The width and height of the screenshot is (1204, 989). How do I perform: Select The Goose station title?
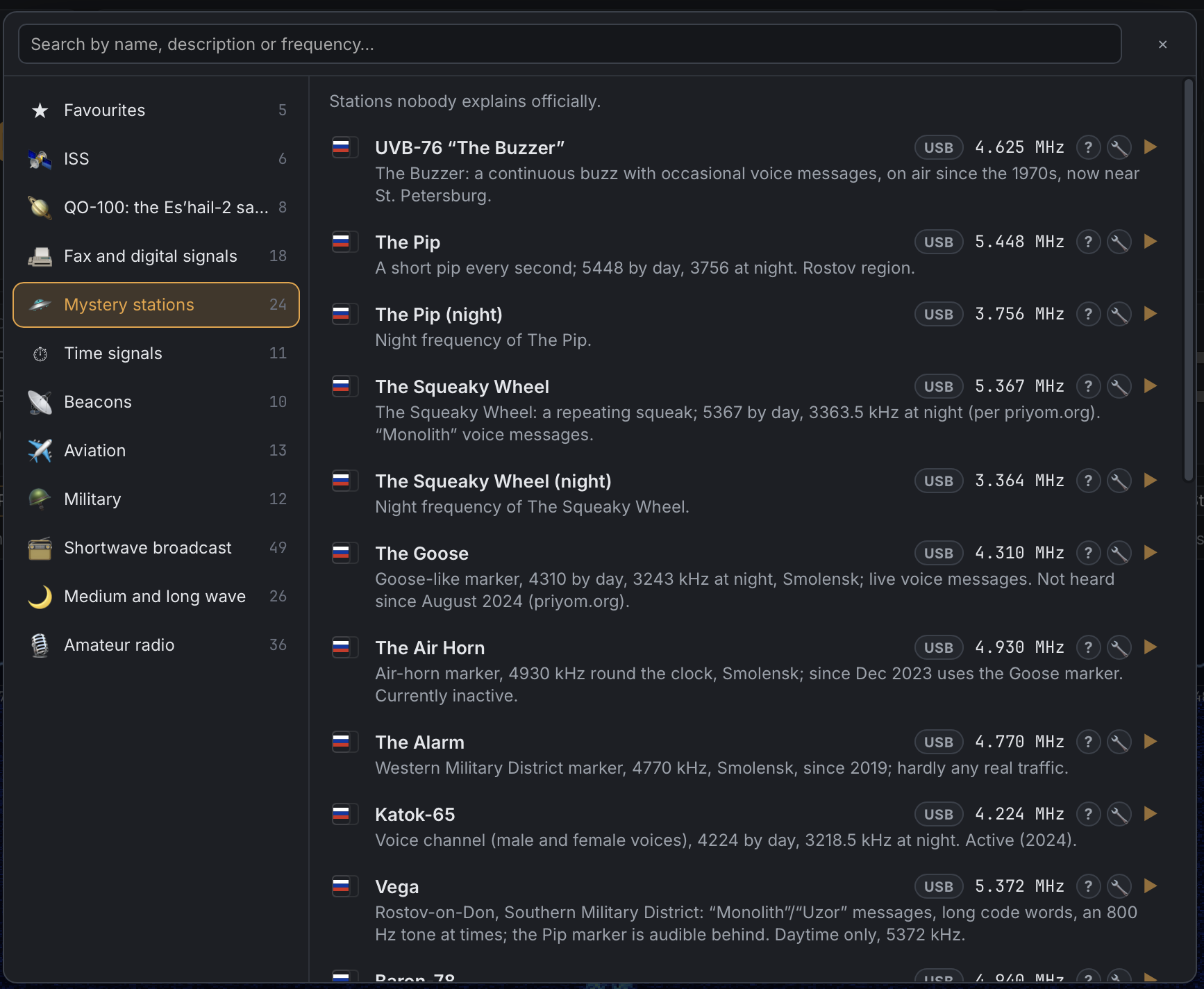[x=421, y=554]
